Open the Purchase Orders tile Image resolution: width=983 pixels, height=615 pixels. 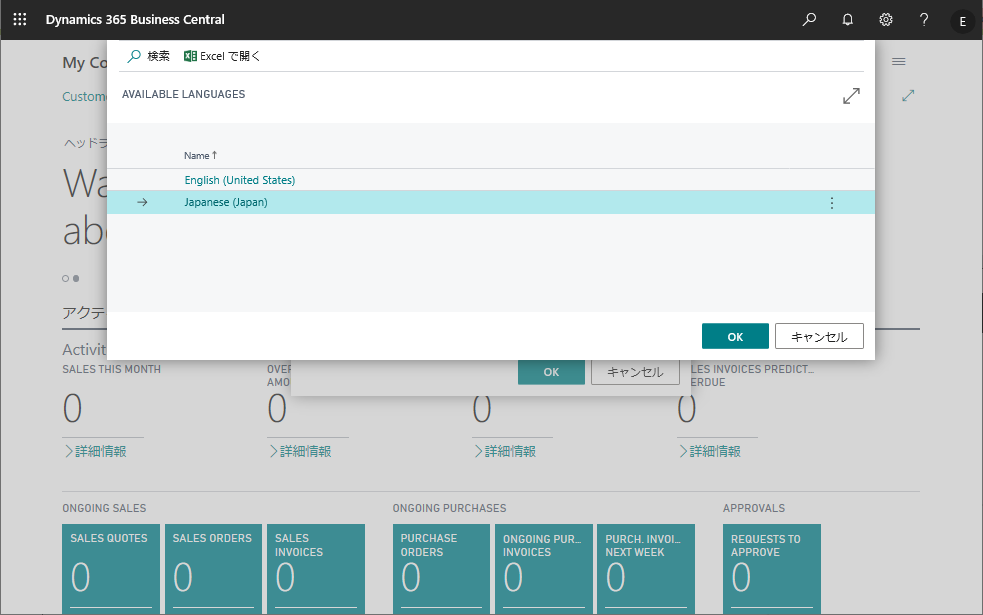click(x=441, y=569)
